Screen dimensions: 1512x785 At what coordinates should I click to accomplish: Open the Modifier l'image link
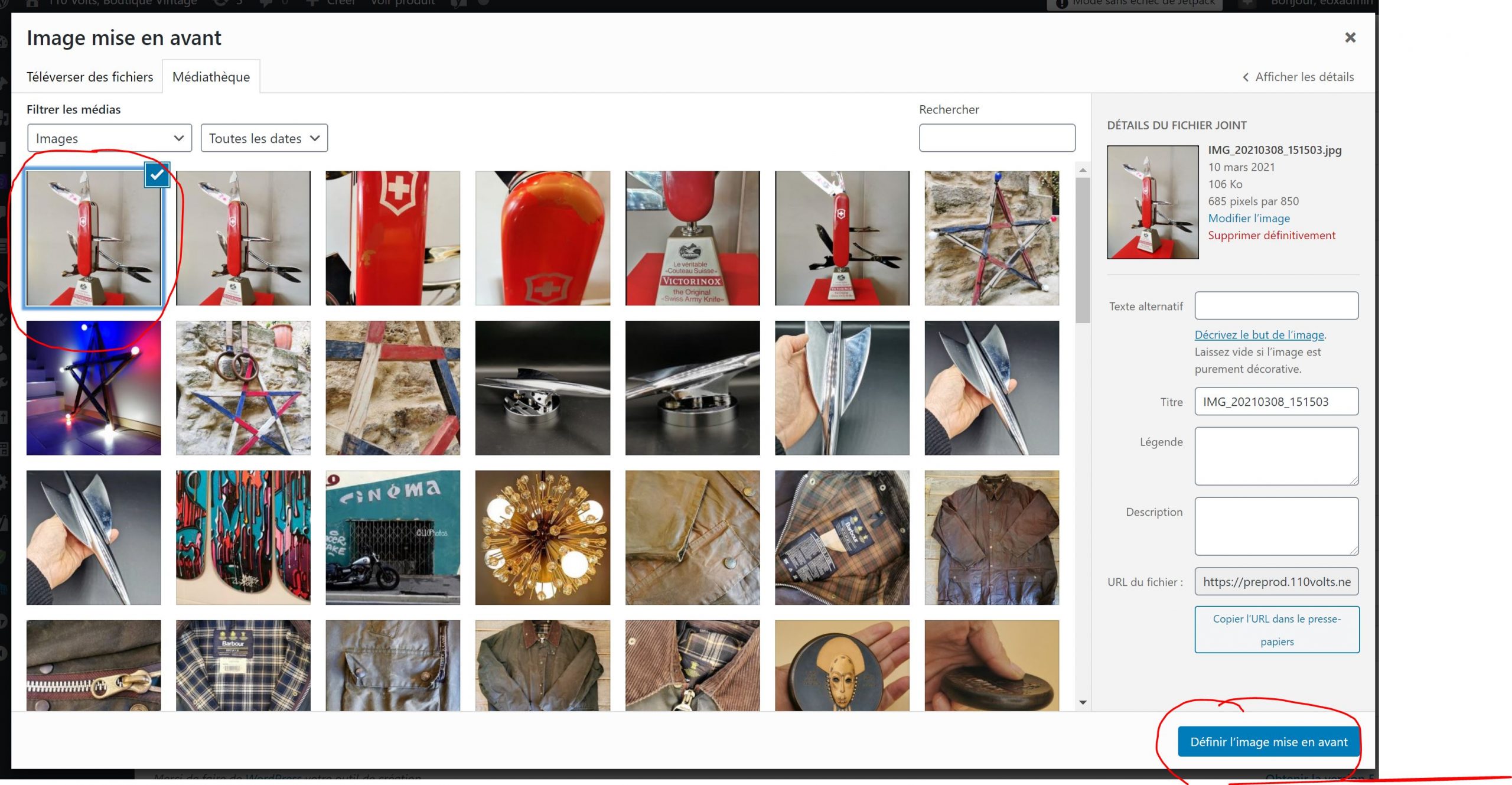coord(1249,219)
